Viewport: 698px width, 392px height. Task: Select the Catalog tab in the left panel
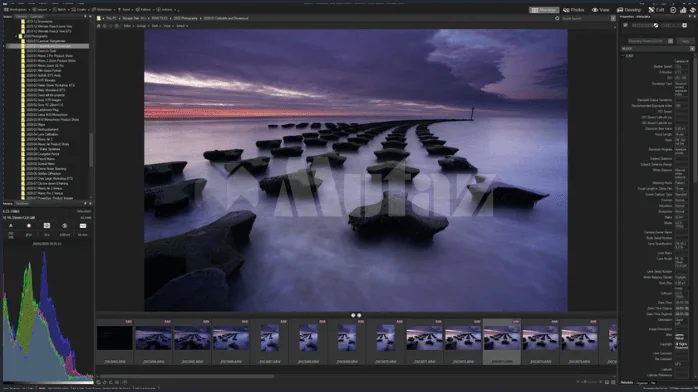coord(21,16)
